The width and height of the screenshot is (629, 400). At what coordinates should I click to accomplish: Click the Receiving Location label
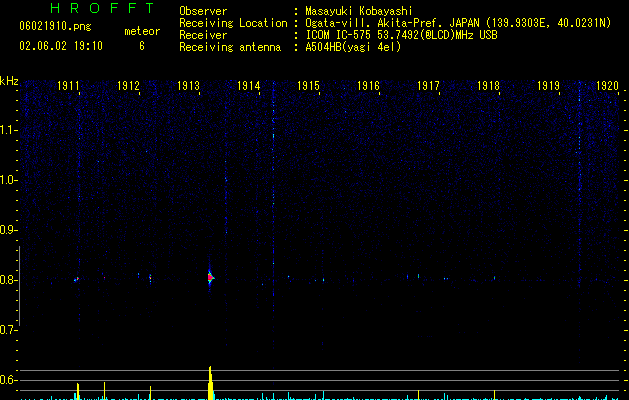[x=233, y=23]
